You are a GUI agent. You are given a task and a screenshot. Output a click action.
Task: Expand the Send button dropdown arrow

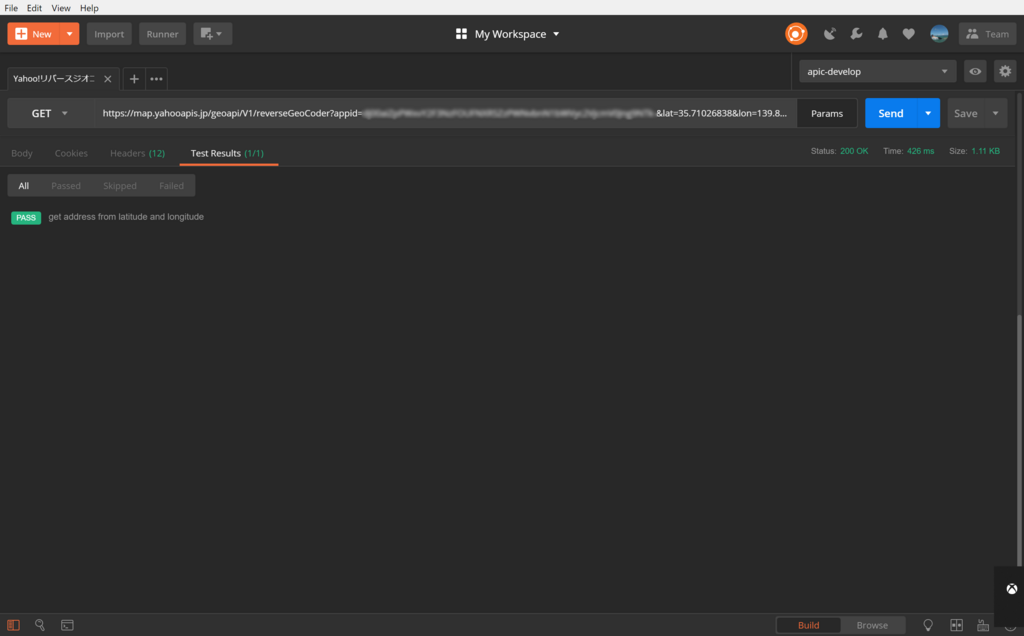point(928,113)
